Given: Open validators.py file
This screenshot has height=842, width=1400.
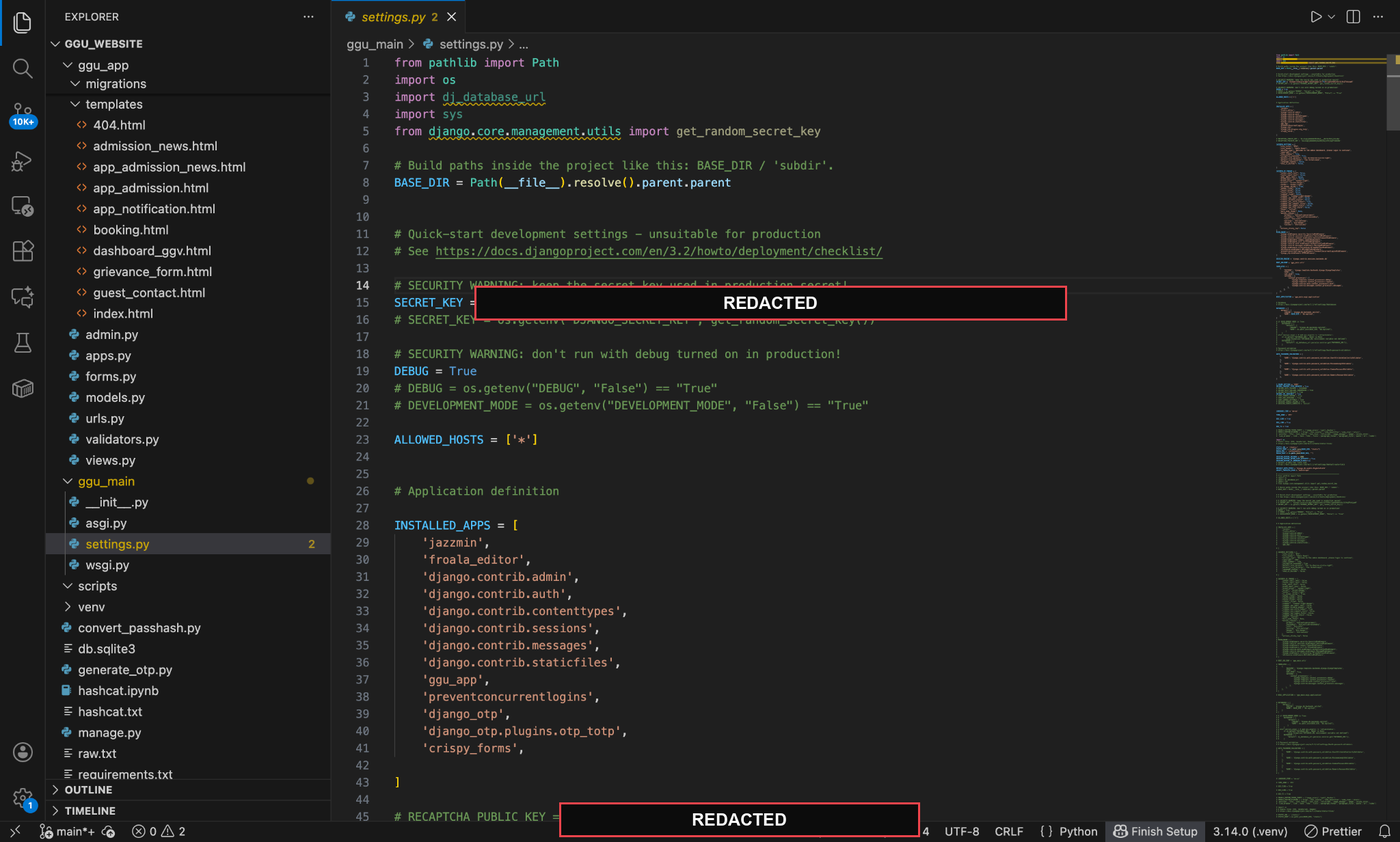Looking at the screenshot, I should pyautogui.click(x=122, y=439).
